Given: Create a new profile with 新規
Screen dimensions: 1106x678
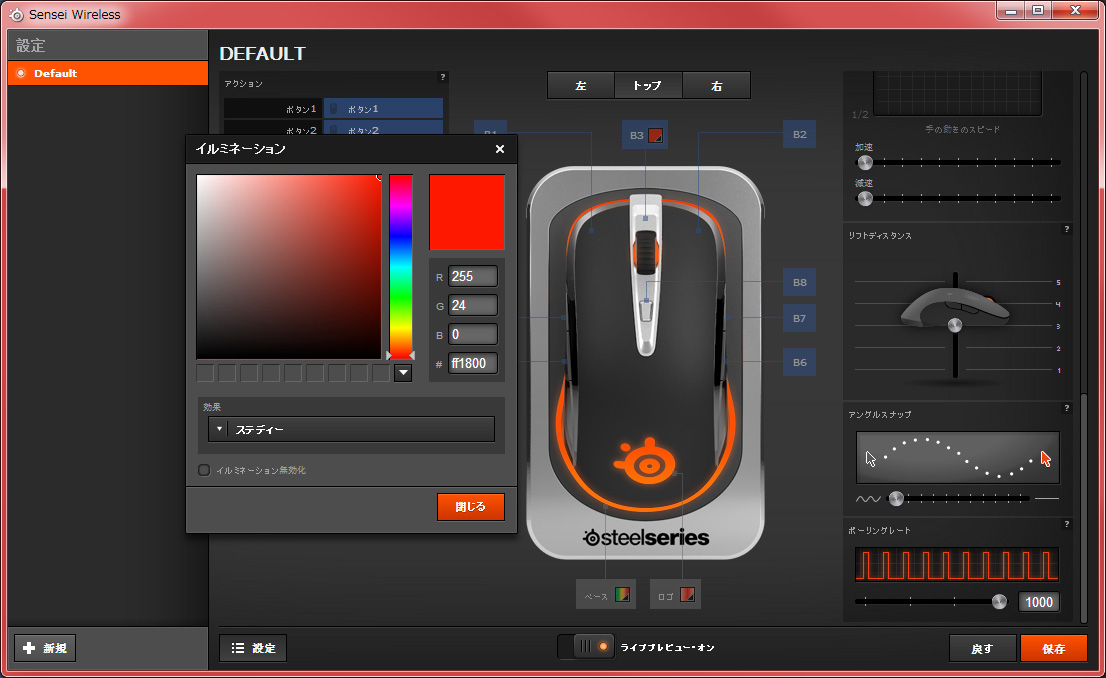Looking at the screenshot, I should point(45,648).
